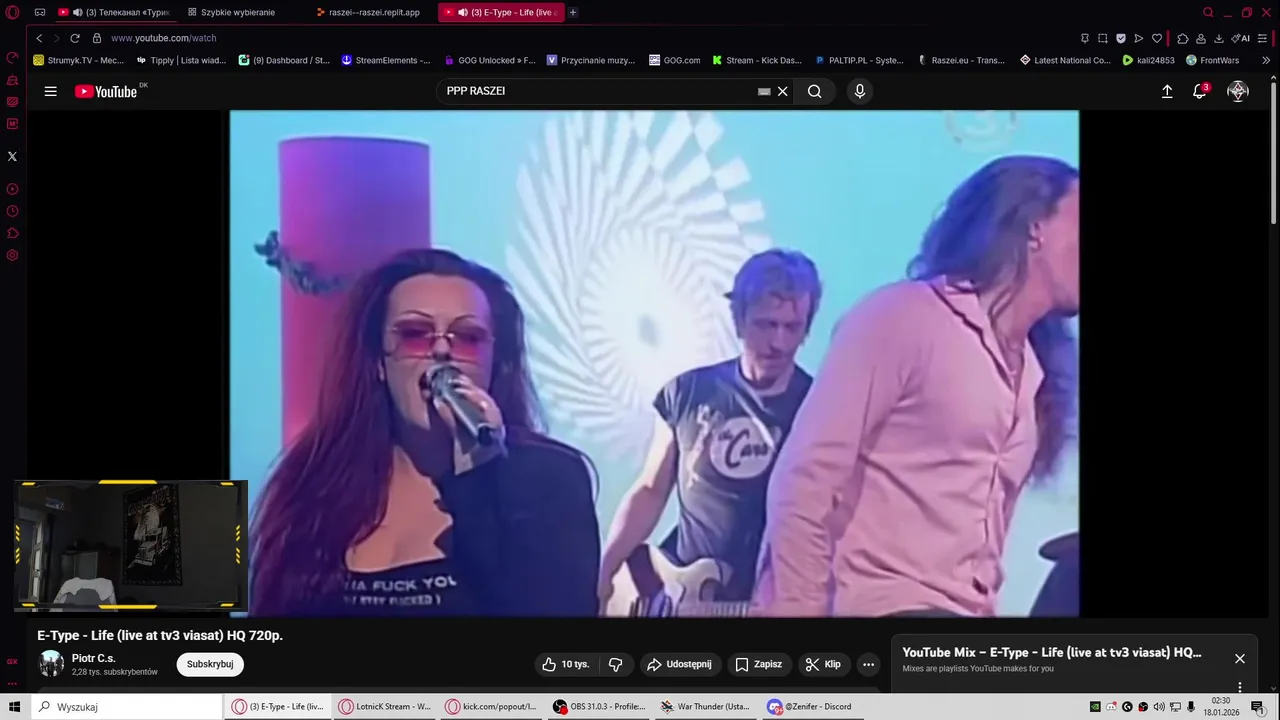Open GOG.com bookmark
The height and width of the screenshot is (720, 1280).
tap(675, 60)
